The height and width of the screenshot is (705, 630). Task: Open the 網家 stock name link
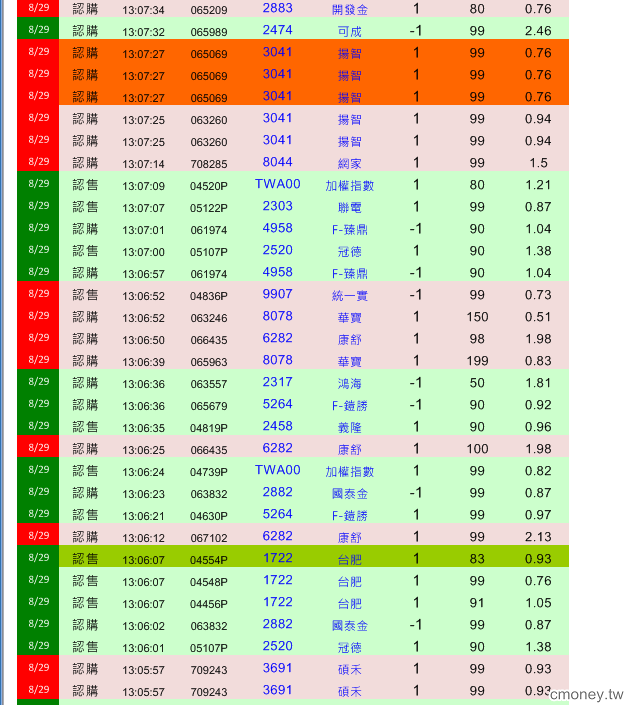click(350, 164)
